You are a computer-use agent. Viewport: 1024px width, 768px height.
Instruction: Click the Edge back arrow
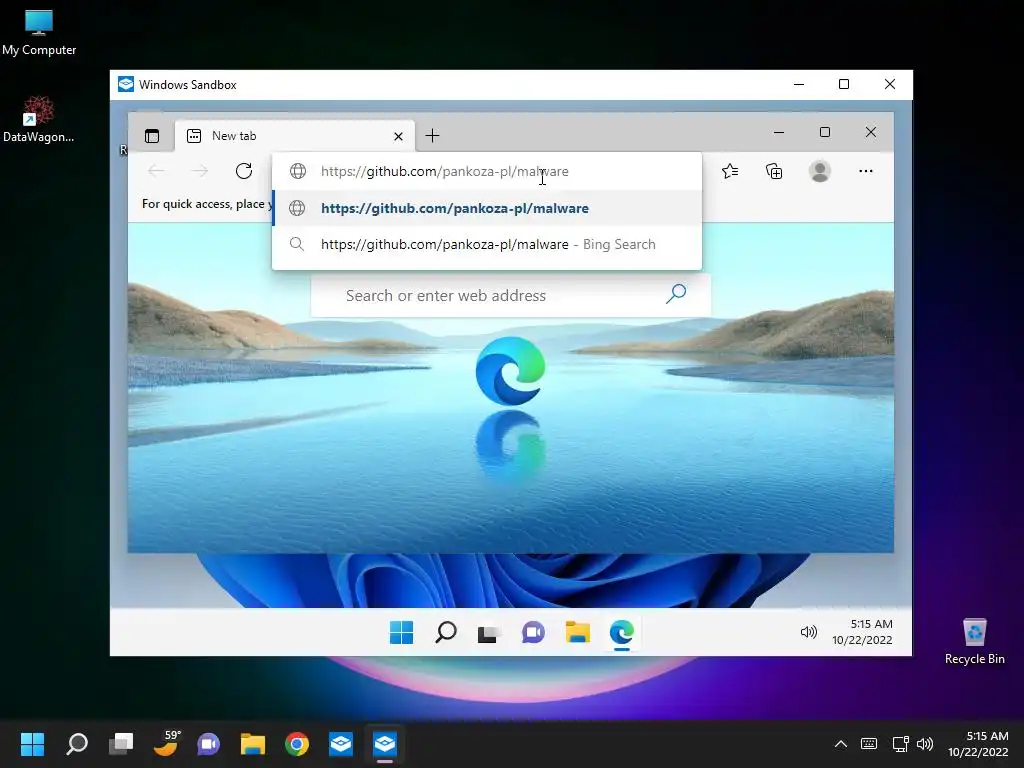click(x=156, y=171)
